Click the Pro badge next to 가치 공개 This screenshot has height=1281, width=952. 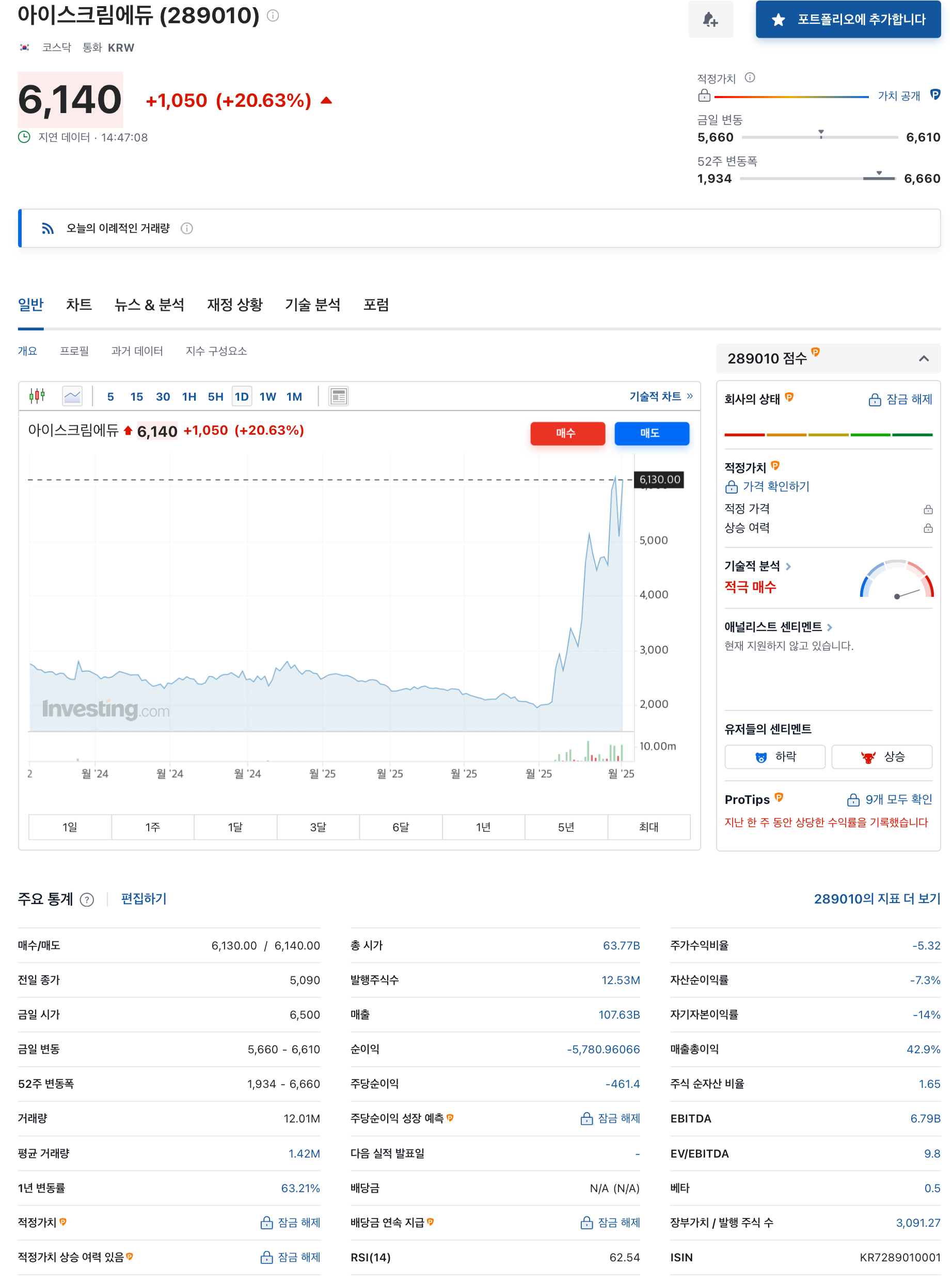[x=935, y=94]
